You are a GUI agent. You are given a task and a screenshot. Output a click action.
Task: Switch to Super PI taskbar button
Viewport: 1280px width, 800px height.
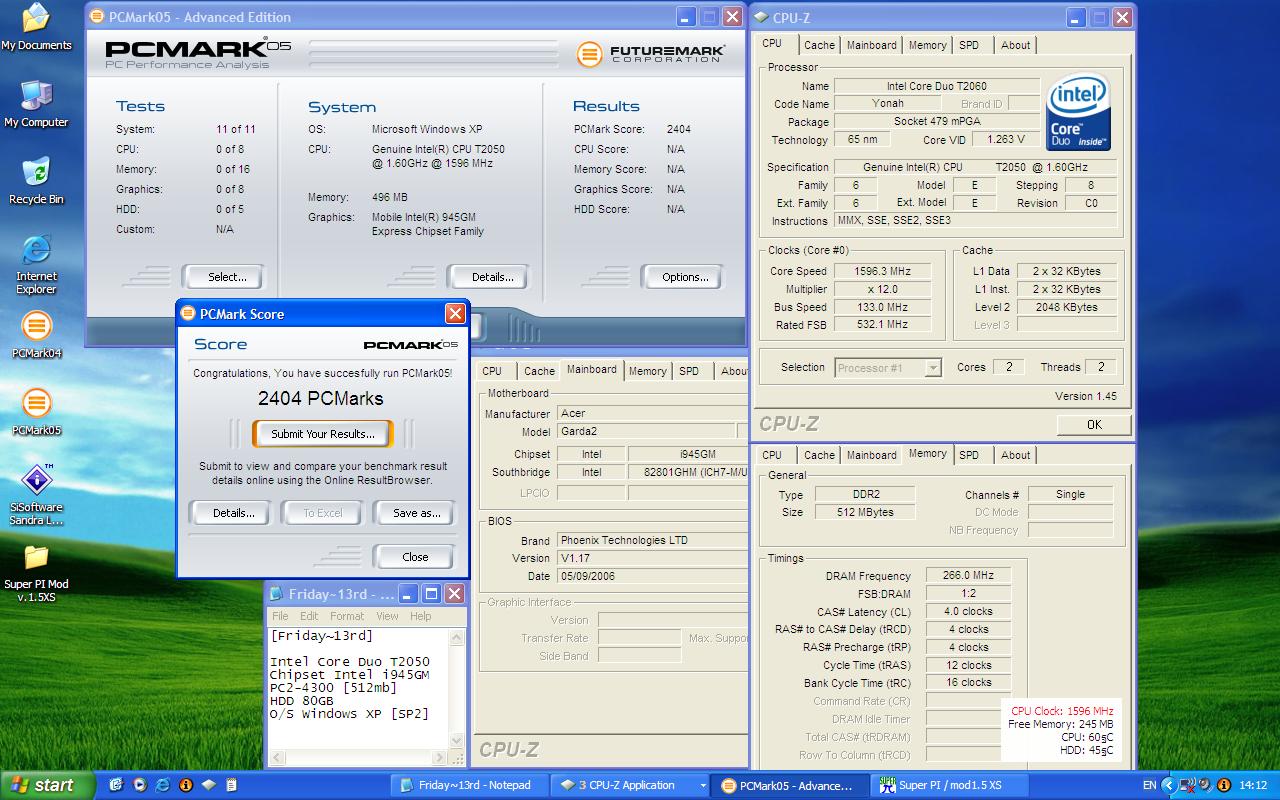tap(948, 785)
